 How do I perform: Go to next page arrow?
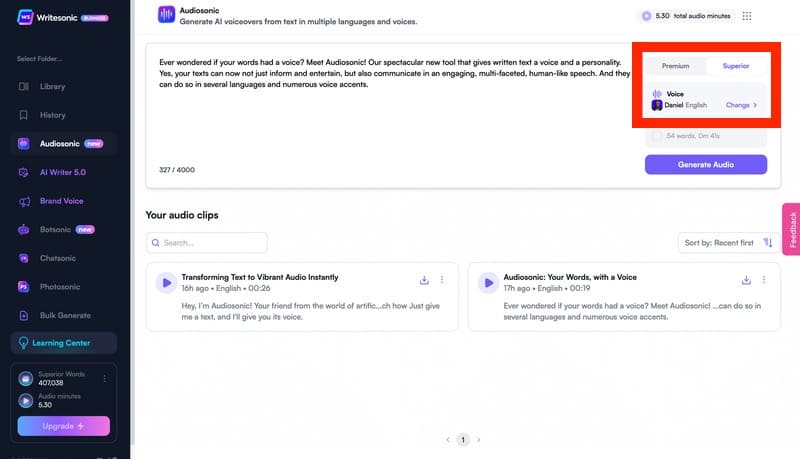pos(479,440)
